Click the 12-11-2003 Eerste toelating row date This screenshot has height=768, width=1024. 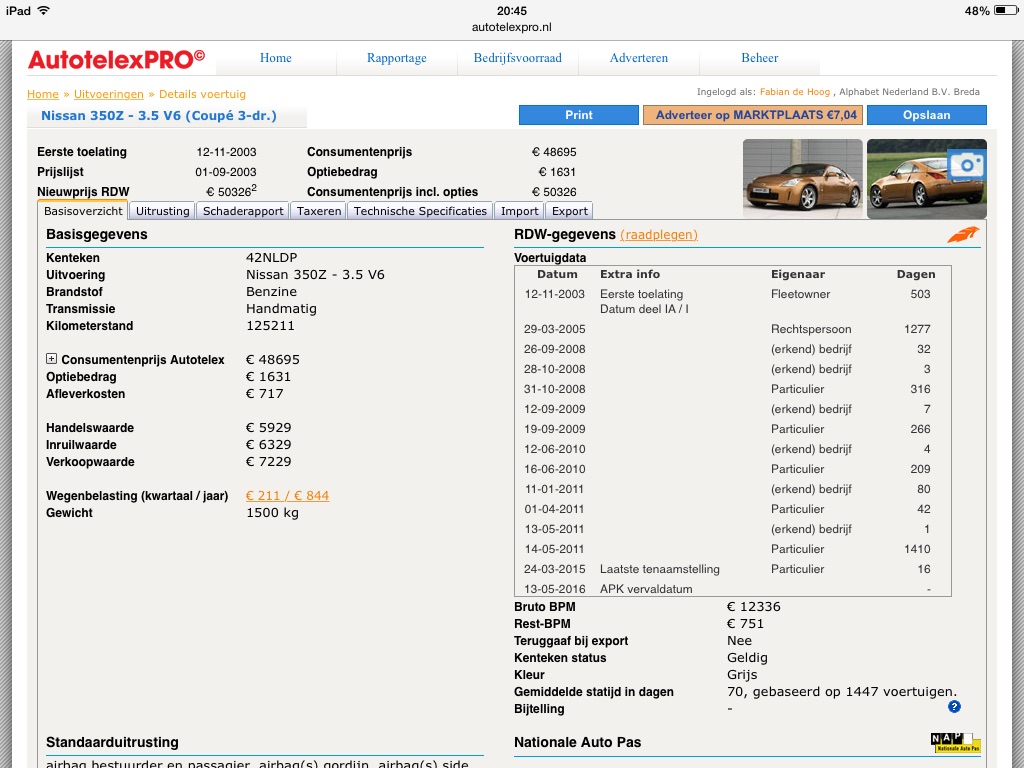[554, 294]
